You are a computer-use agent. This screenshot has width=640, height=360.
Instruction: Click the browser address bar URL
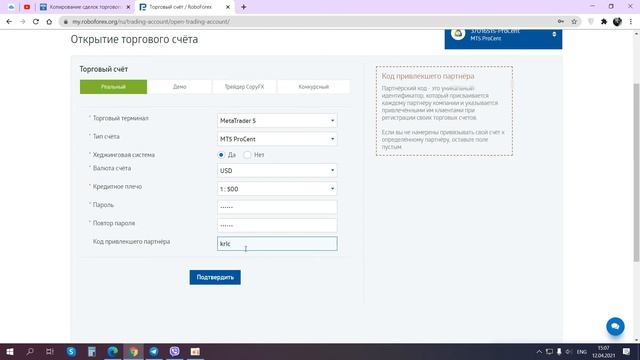(151, 22)
